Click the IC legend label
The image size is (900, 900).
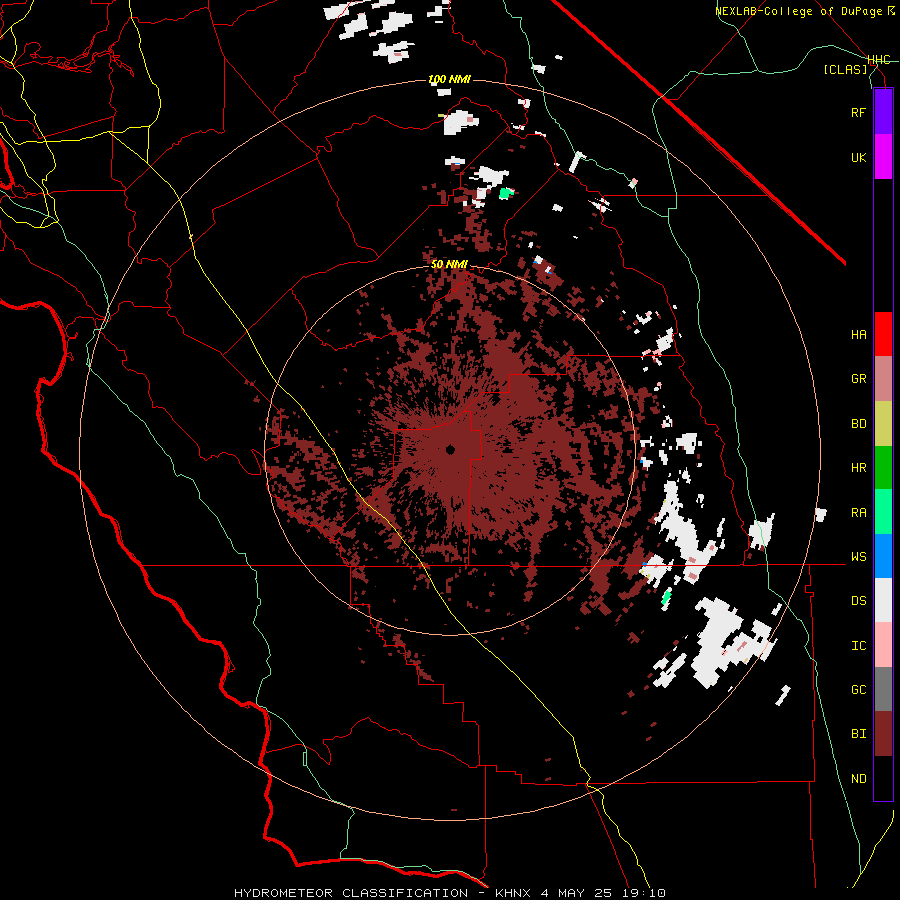[858, 646]
